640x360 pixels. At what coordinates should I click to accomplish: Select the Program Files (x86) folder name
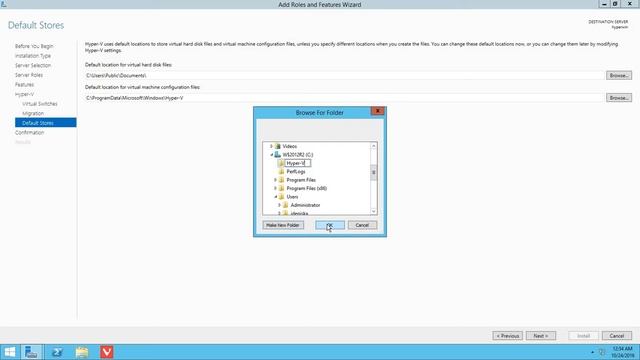coord(307,189)
